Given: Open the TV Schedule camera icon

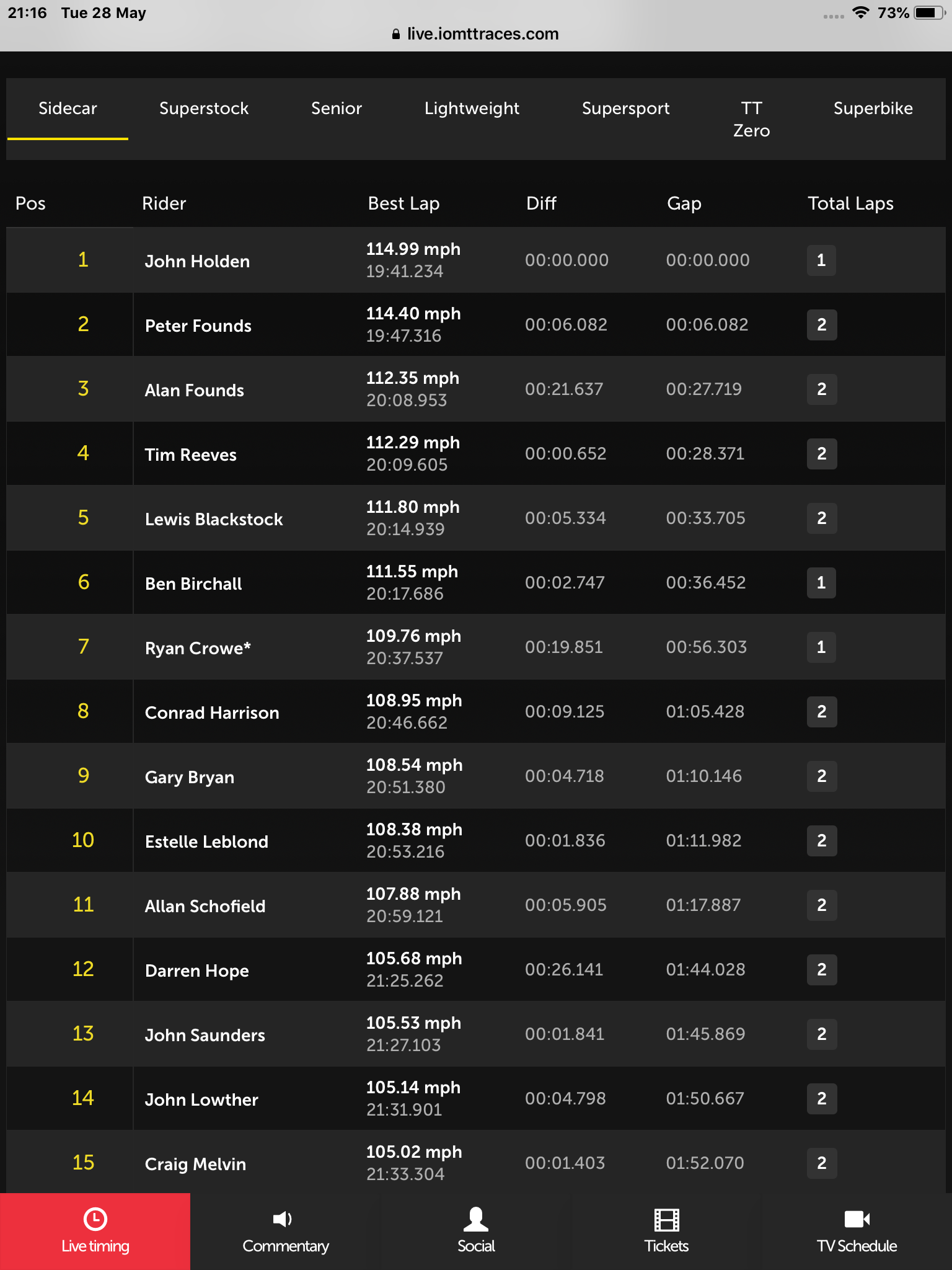Looking at the screenshot, I should (x=857, y=1219).
